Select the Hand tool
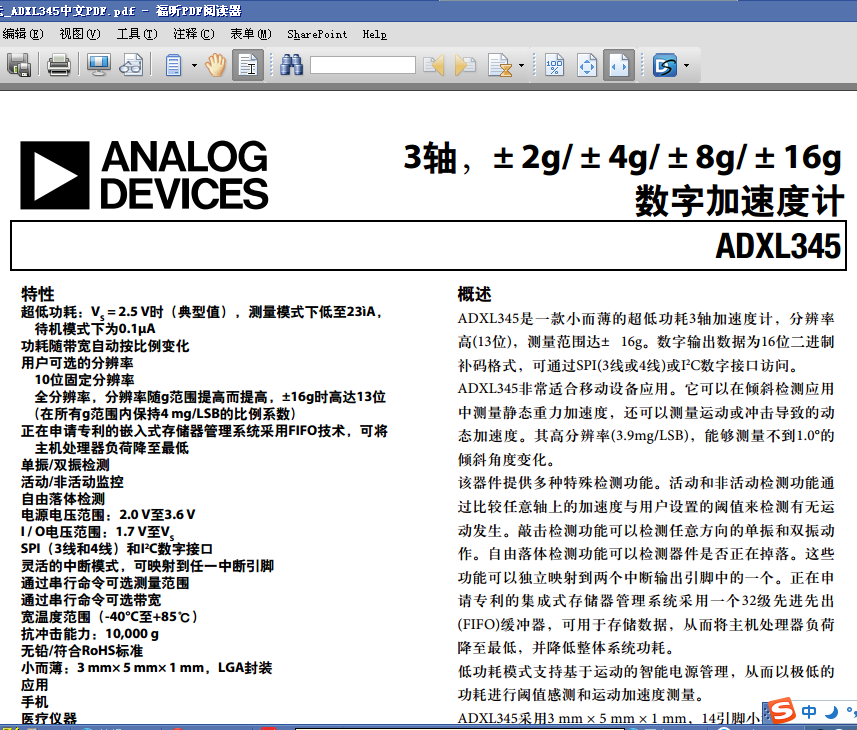Screen dimensions: 857x730 click(215, 66)
